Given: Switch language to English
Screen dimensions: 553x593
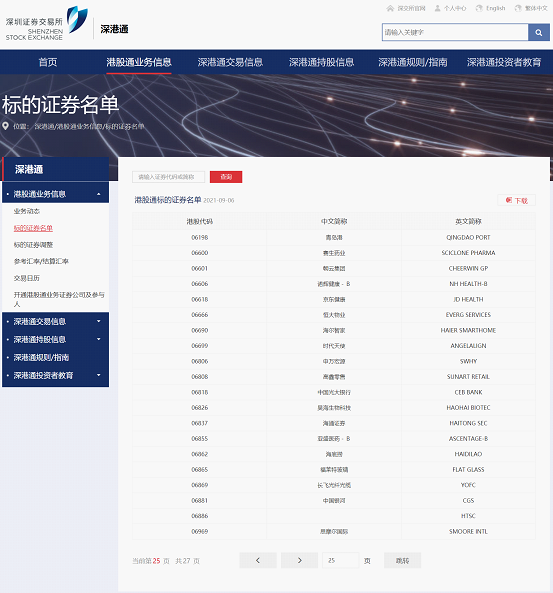Looking at the screenshot, I should point(490,8).
